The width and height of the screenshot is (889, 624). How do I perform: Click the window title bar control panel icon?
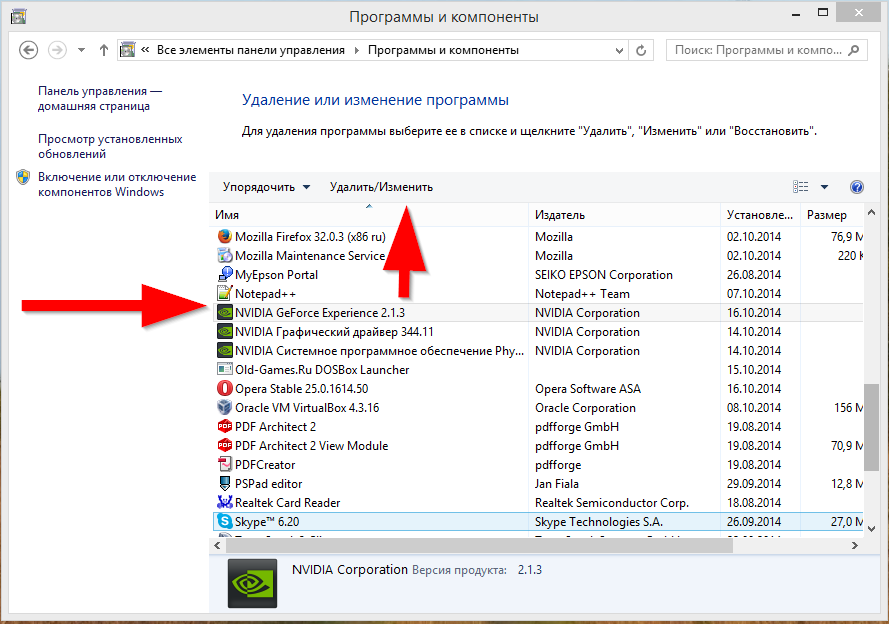click(18, 16)
